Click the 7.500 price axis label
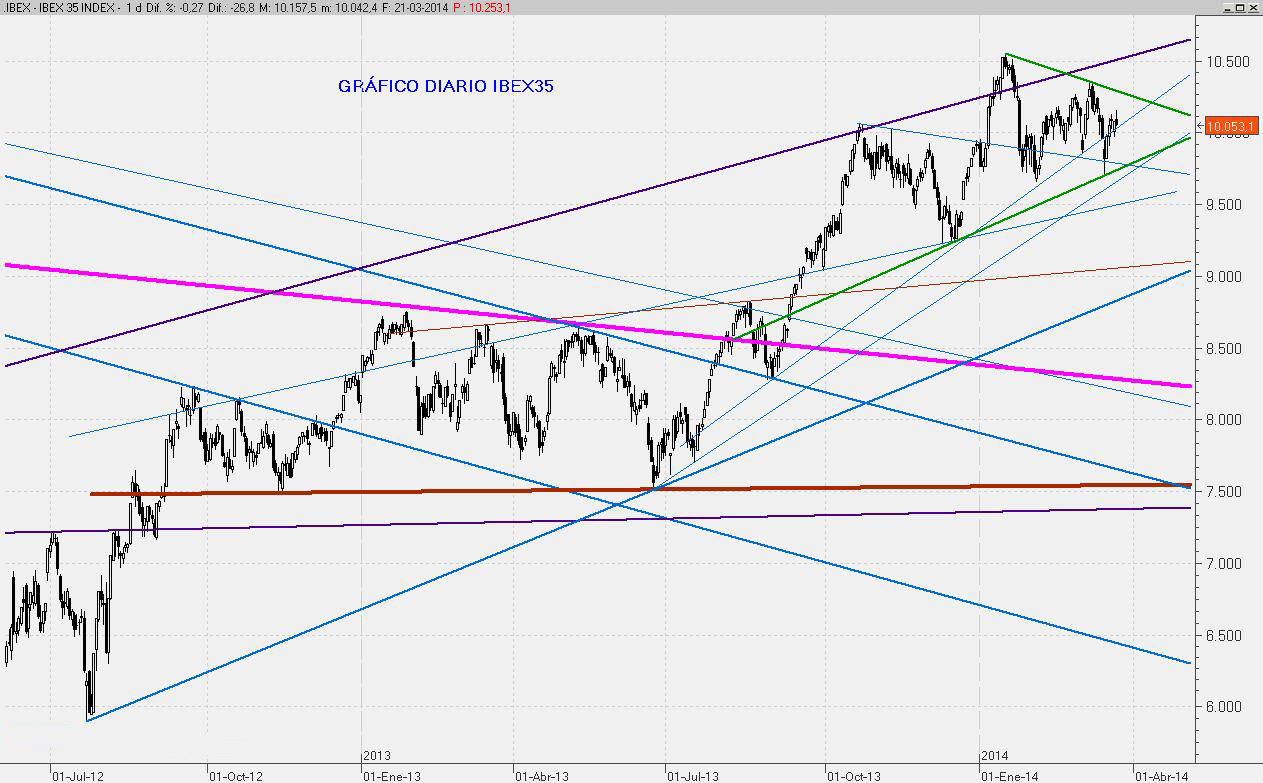This screenshot has width=1263, height=783. pyautogui.click(x=1228, y=492)
